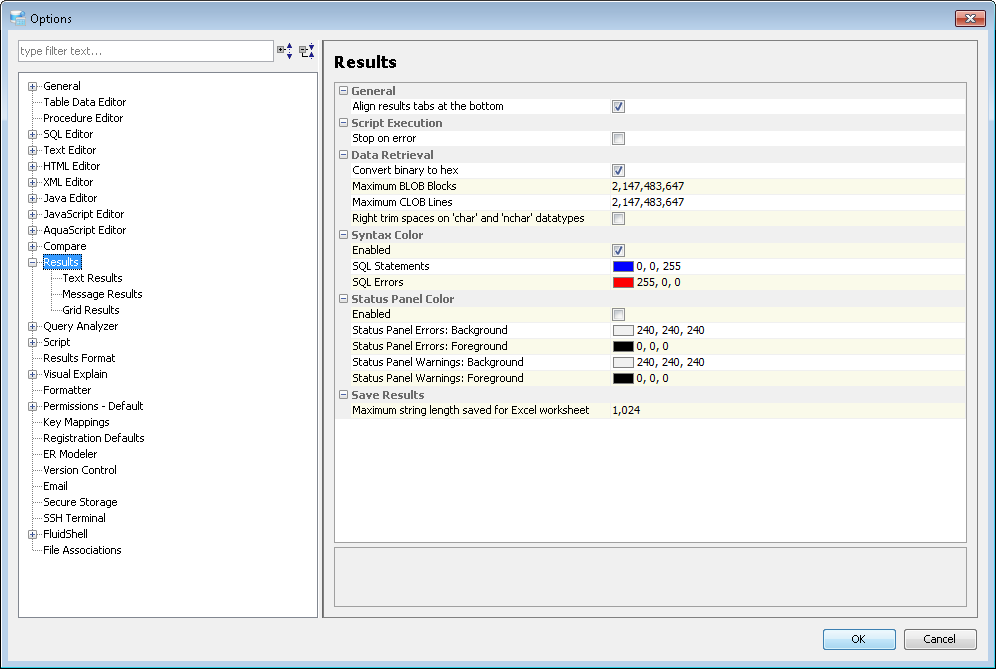Select Version Control in the tree
The width and height of the screenshot is (996, 669).
(x=80, y=470)
